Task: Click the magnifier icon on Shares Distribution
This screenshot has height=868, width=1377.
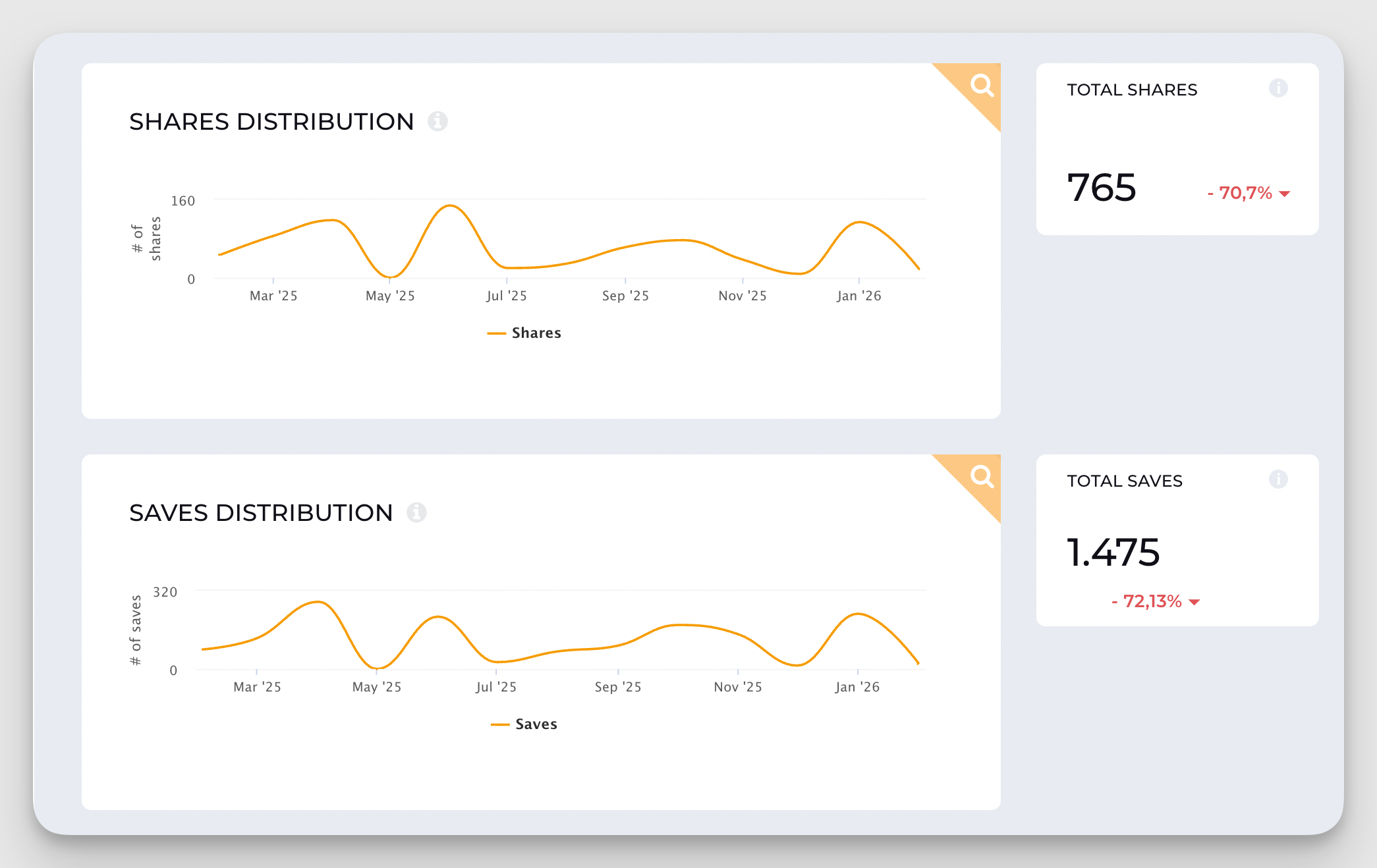Action: click(x=981, y=85)
